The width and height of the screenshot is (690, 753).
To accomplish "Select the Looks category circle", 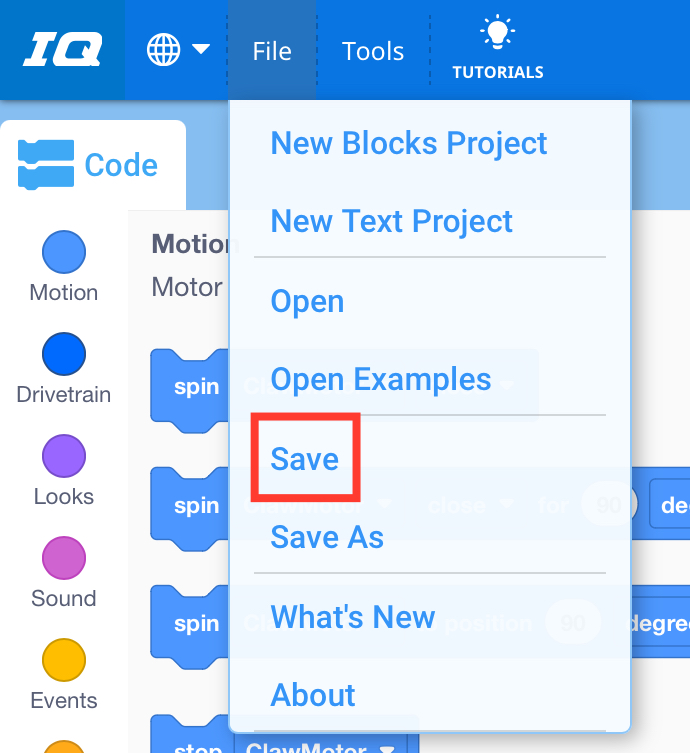I will pyautogui.click(x=64, y=456).
